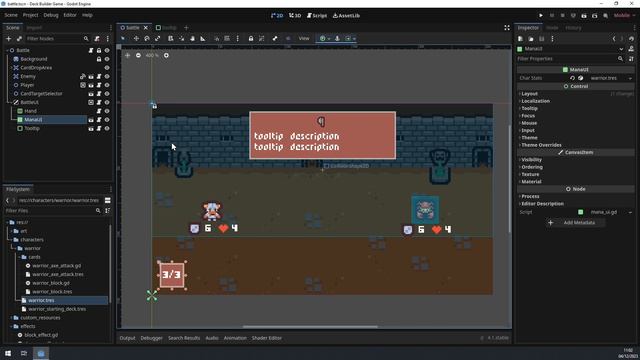Go to previous edited object in Inspector

(x=614, y=39)
